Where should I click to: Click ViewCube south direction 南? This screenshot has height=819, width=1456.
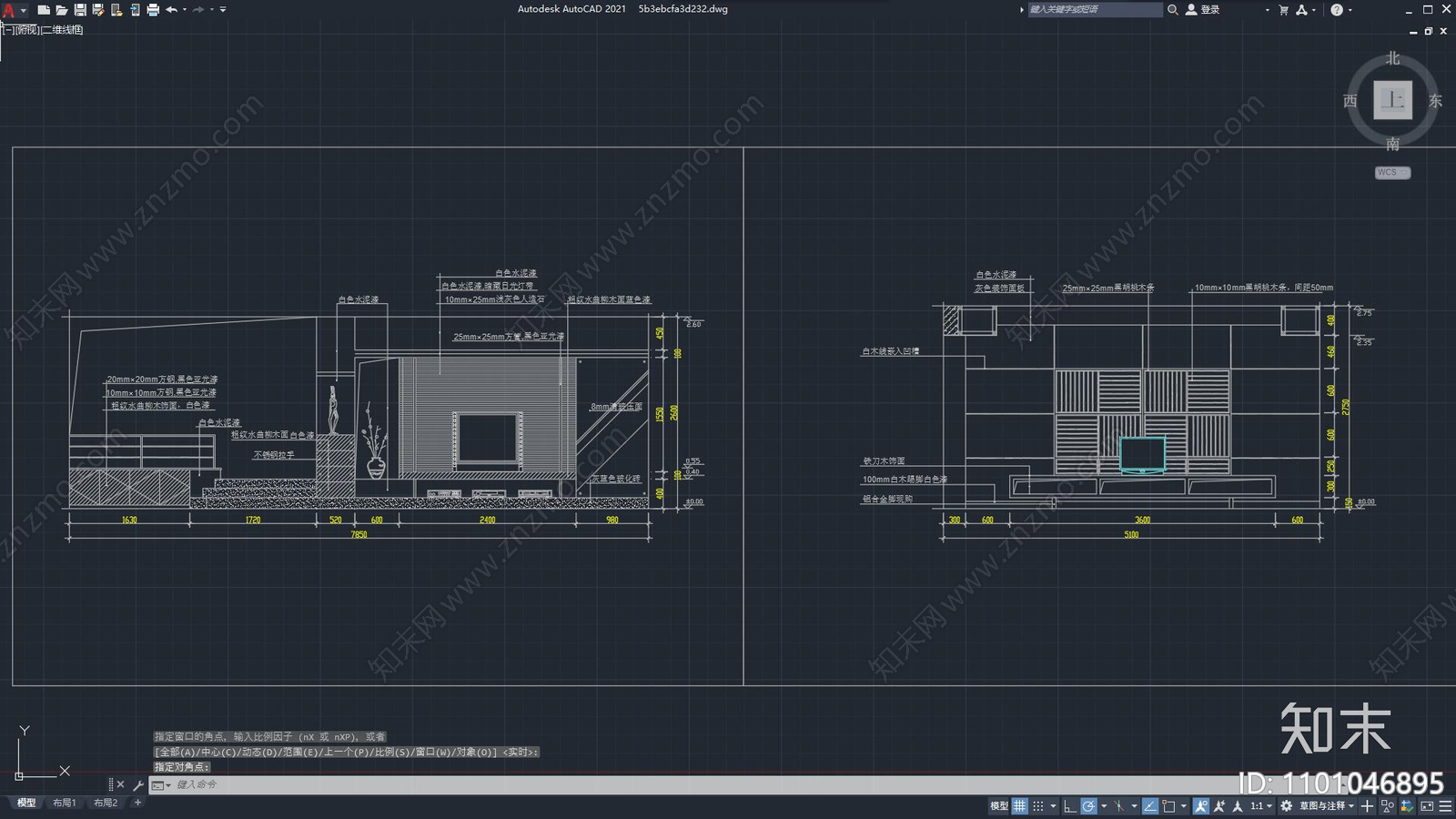(x=1392, y=144)
